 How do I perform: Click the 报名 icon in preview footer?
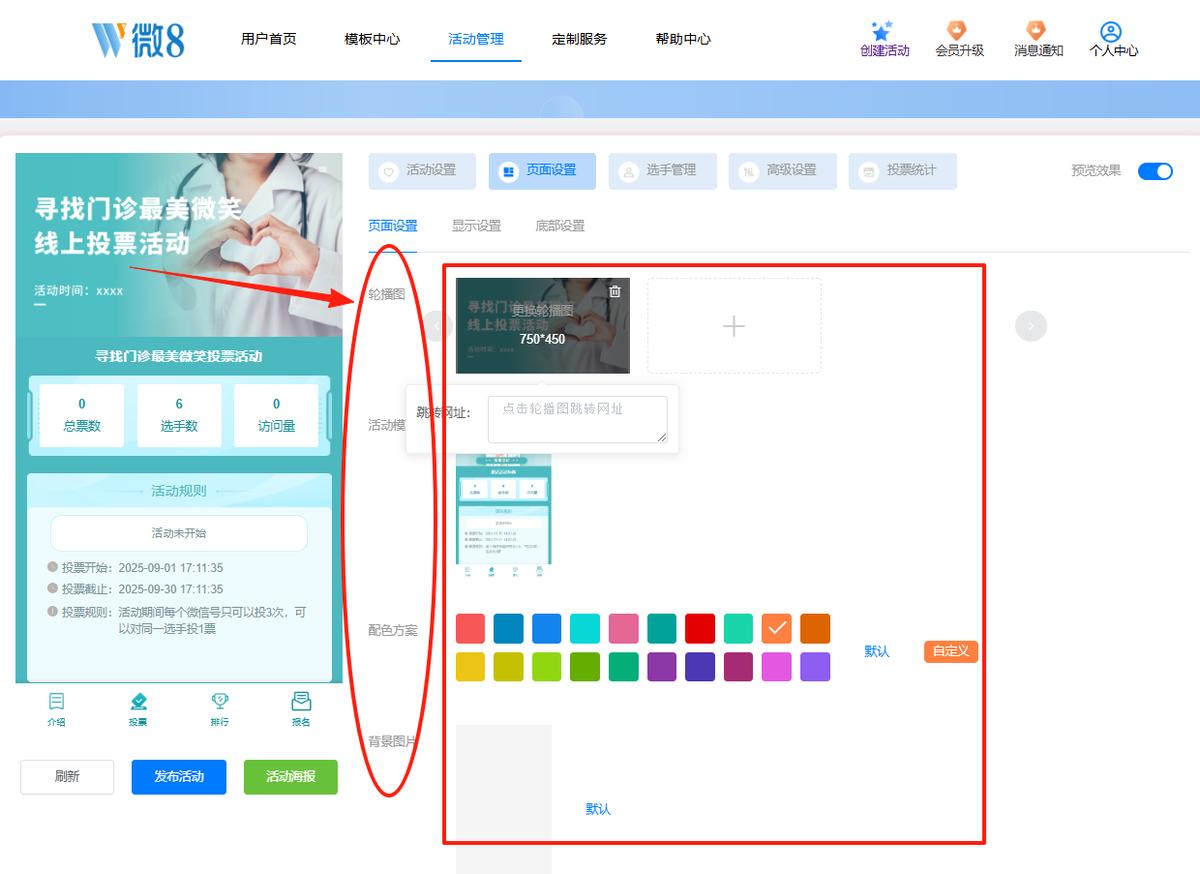(301, 702)
